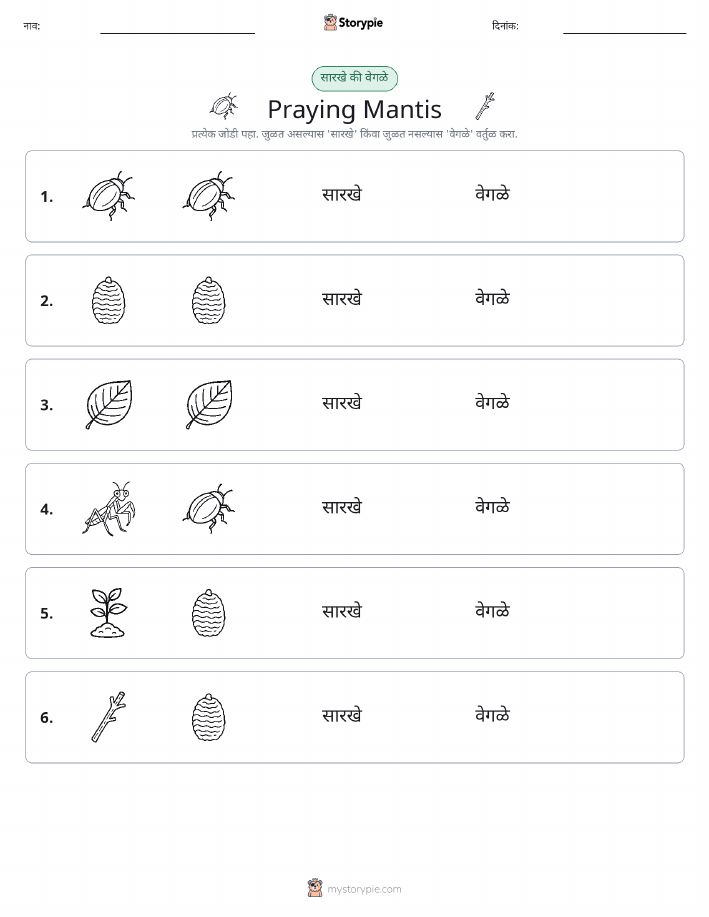The width and height of the screenshot is (709, 917).
Task: Click the second egg case in row 2
Action: (x=208, y=301)
